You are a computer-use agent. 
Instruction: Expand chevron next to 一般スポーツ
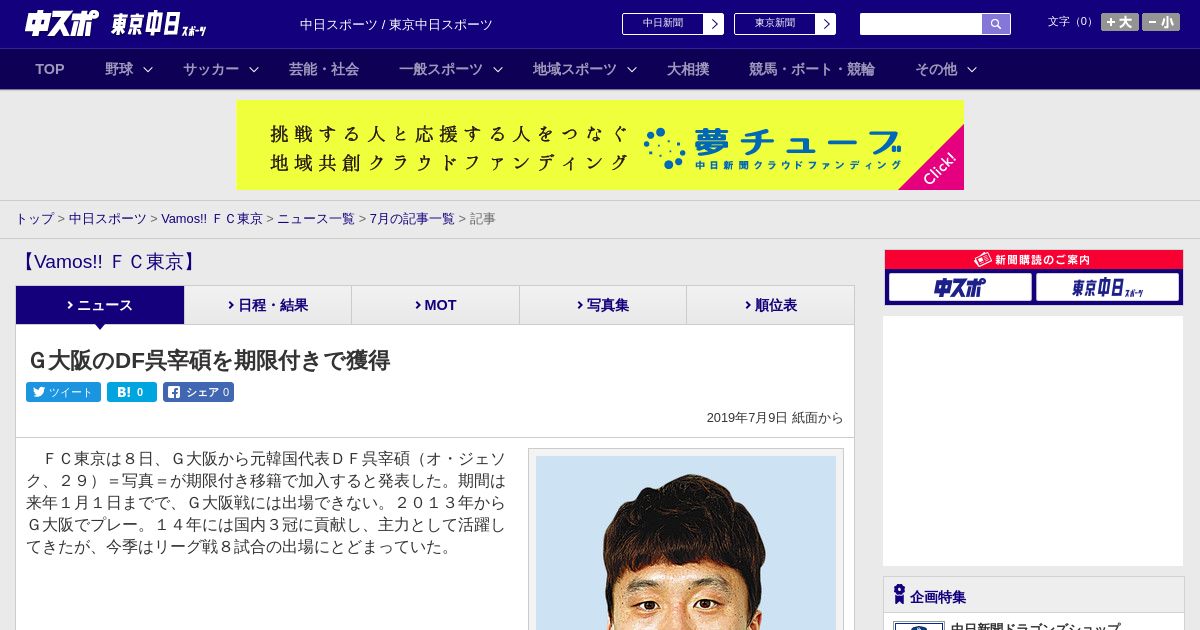pyautogui.click(x=498, y=69)
